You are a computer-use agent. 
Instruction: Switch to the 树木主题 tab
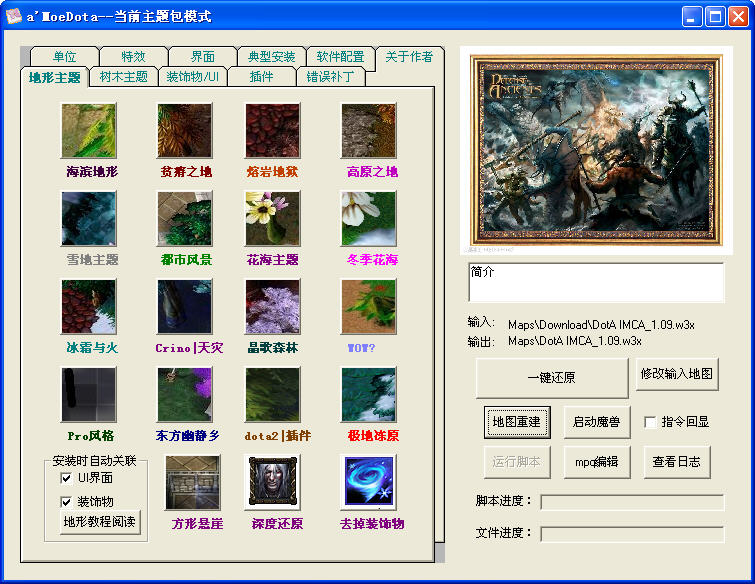coord(124,77)
